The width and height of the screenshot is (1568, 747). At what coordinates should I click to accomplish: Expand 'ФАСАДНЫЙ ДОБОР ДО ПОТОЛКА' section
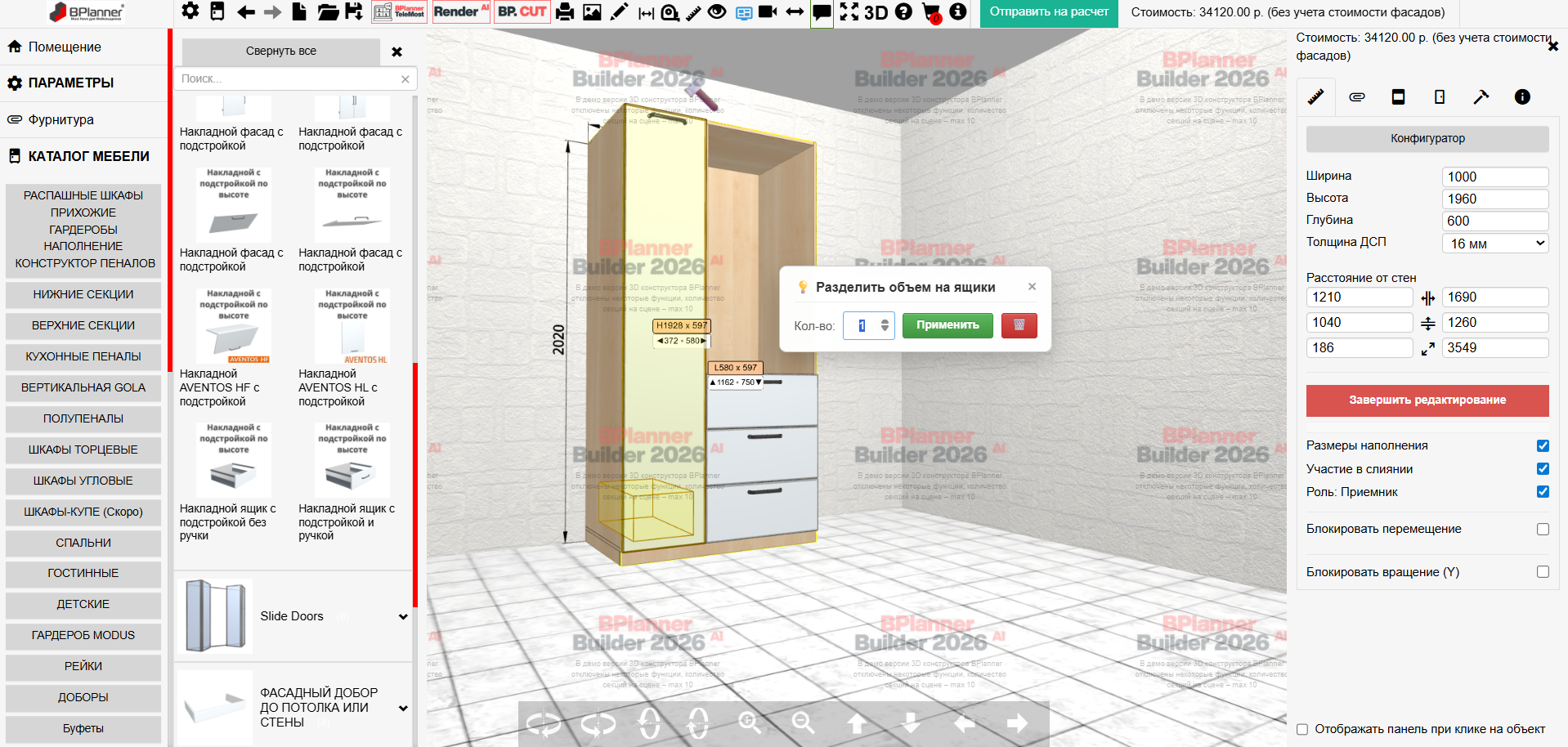(403, 709)
